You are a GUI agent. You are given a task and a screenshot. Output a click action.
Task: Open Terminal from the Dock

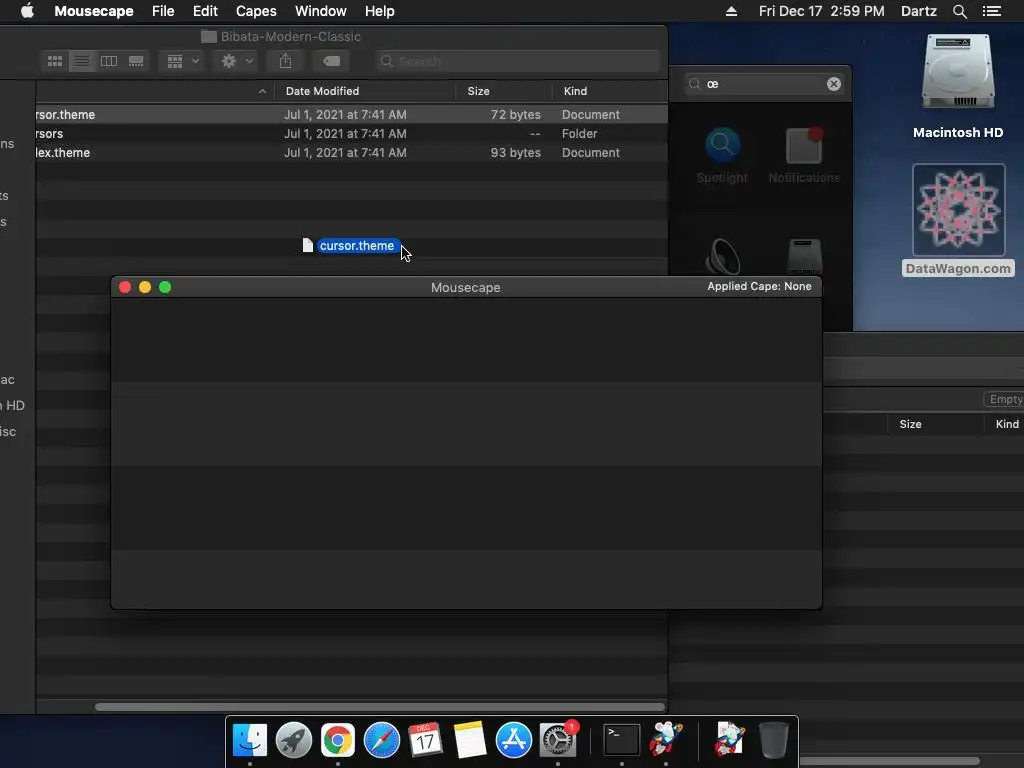click(x=621, y=740)
